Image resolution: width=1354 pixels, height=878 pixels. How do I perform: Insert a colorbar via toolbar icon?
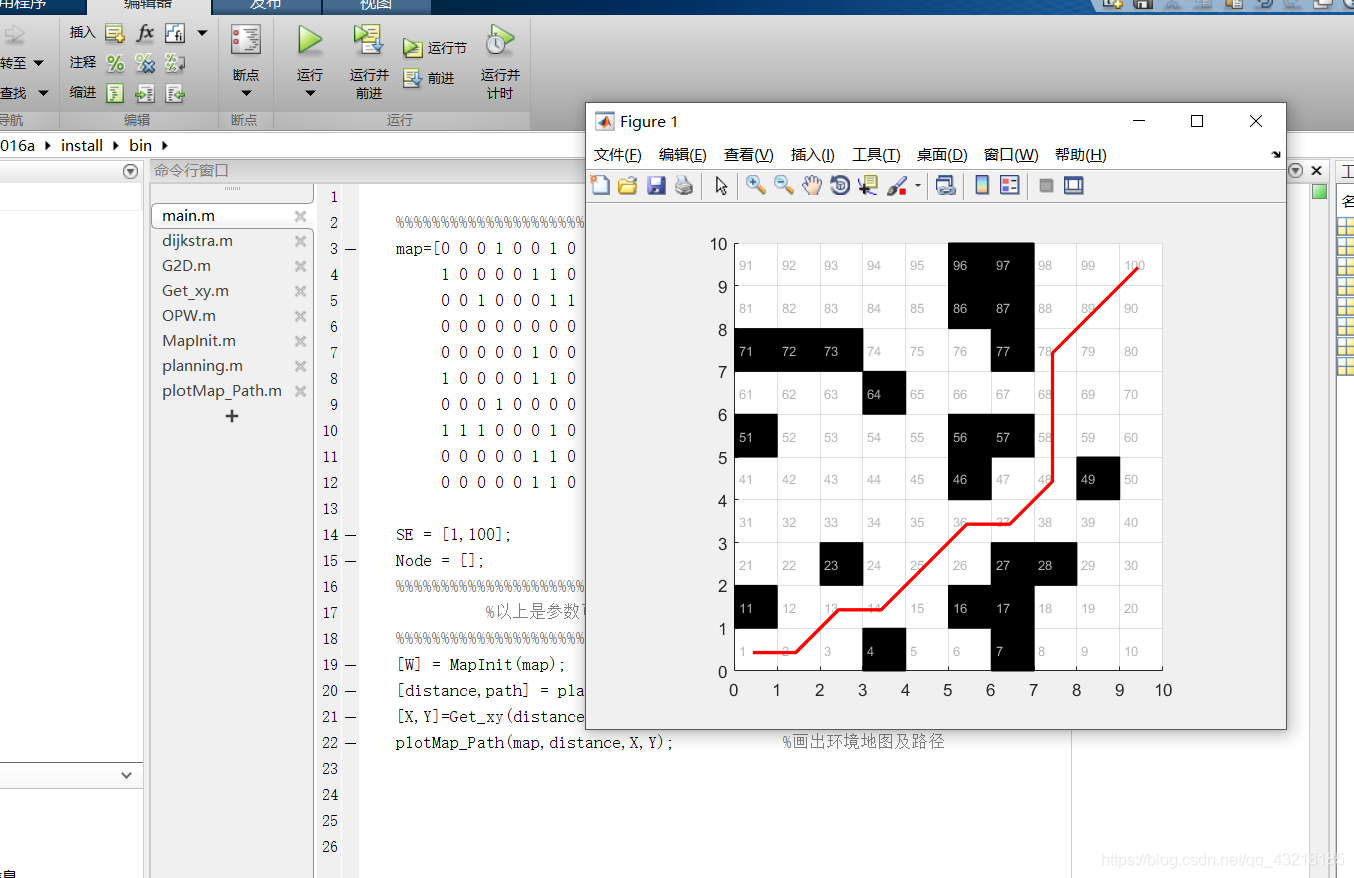[982, 185]
